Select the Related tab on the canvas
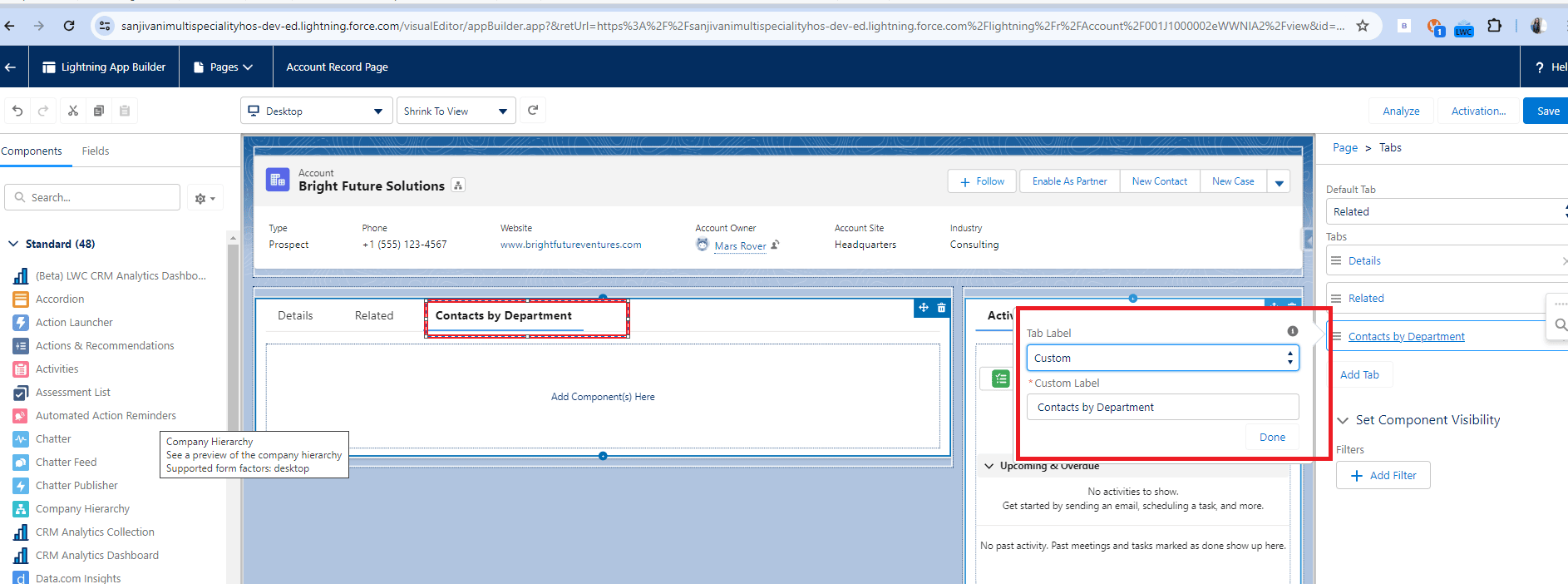The width and height of the screenshot is (1568, 584). [374, 315]
